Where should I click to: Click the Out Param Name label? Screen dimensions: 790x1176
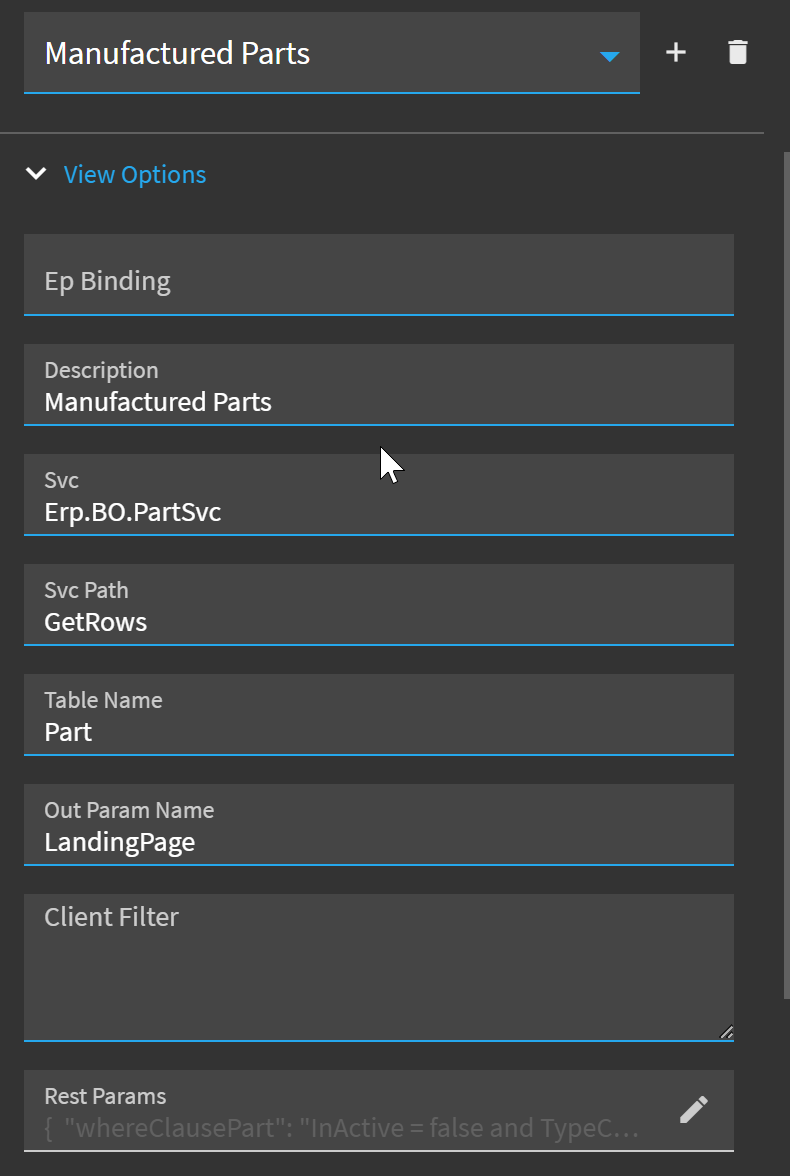pyautogui.click(x=129, y=810)
